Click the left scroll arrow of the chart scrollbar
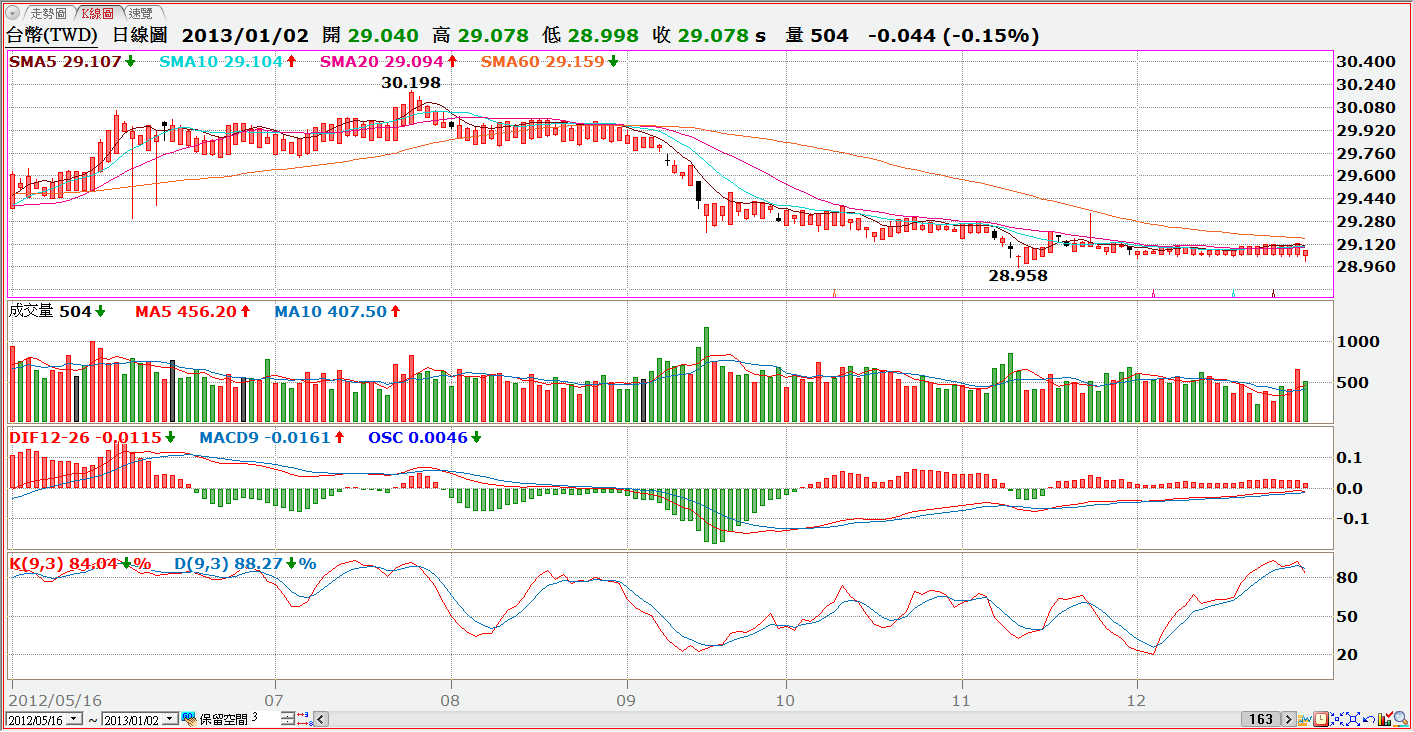Viewport: 1413px width, 732px height. pyautogui.click(x=321, y=719)
